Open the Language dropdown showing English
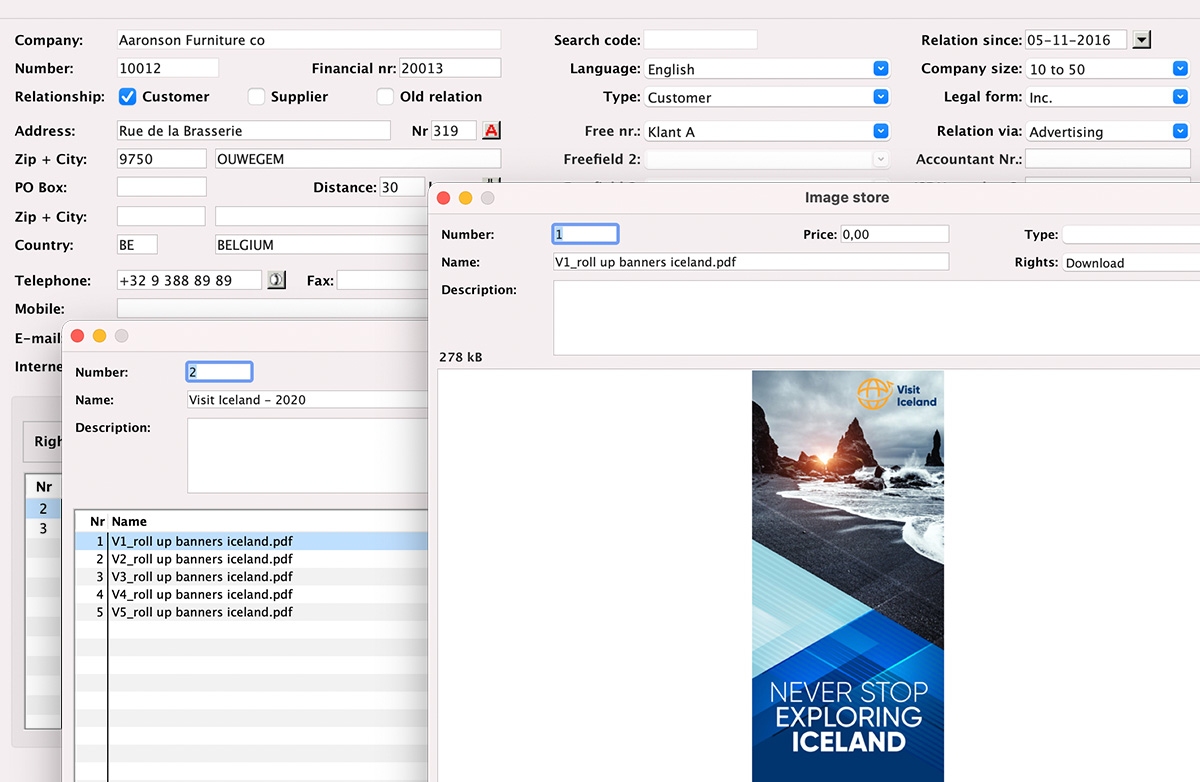This screenshot has height=782, width=1200. (767, 69)
